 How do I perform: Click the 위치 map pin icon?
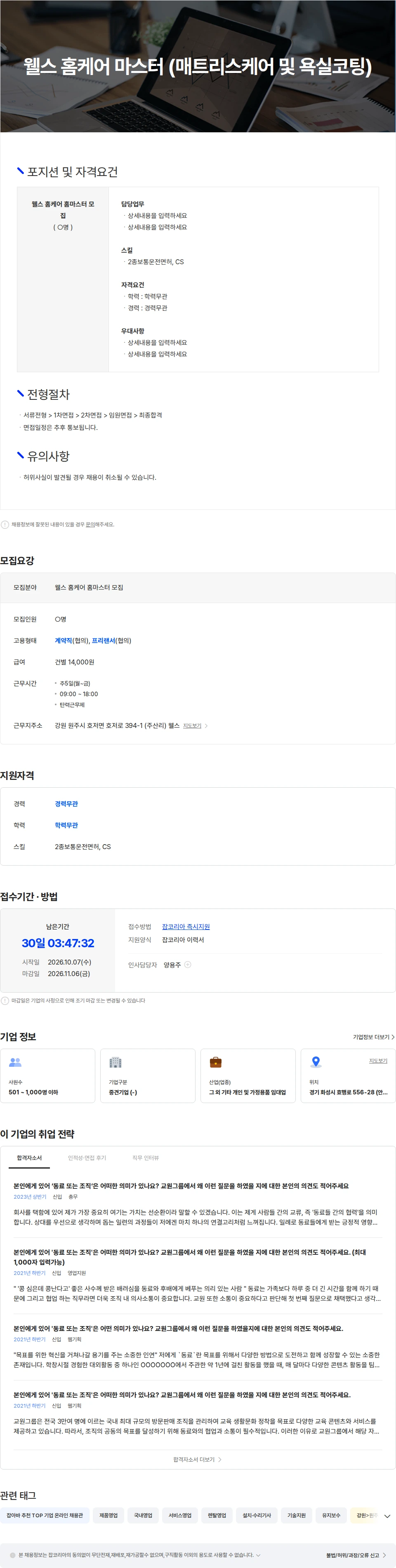click(316, 1062)
